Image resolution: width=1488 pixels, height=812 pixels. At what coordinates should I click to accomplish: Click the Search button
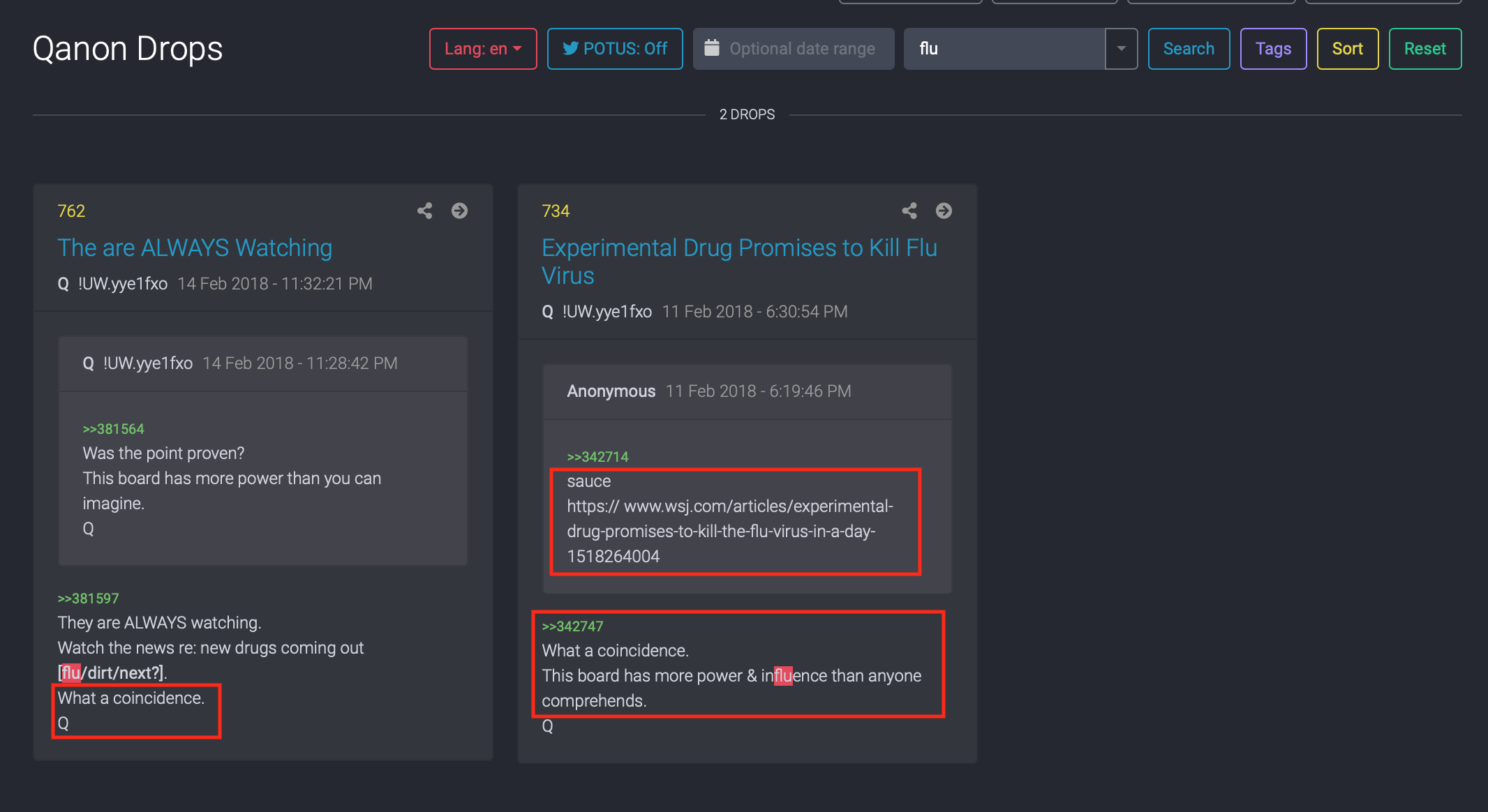click(1189, 49)
